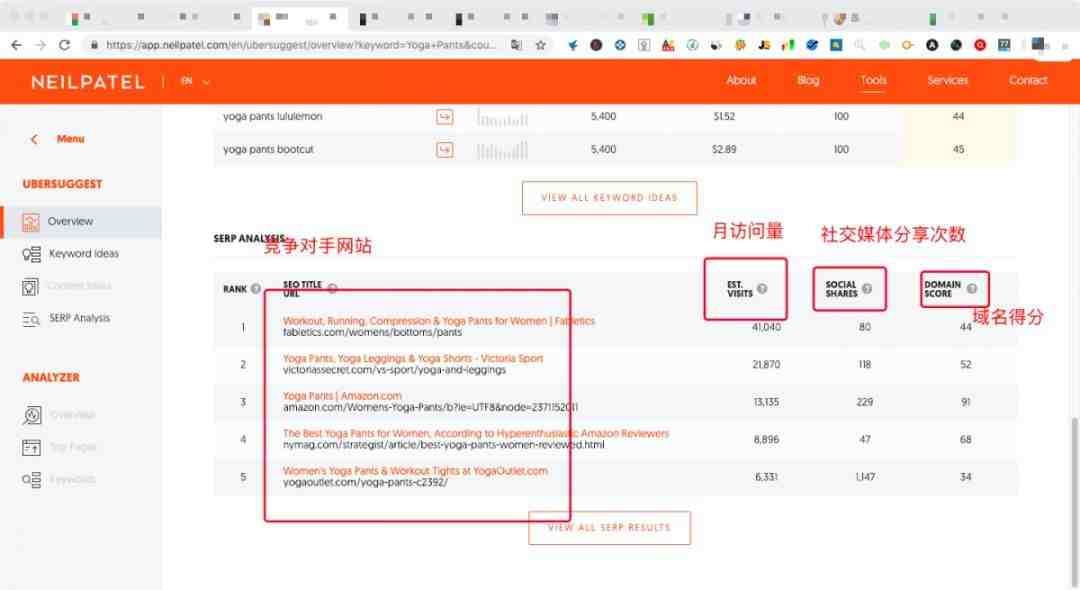Image resolution: width=1080 pixels, height=590 pixels.
Task: Click the 41,040 visits value
Action: 766,327
